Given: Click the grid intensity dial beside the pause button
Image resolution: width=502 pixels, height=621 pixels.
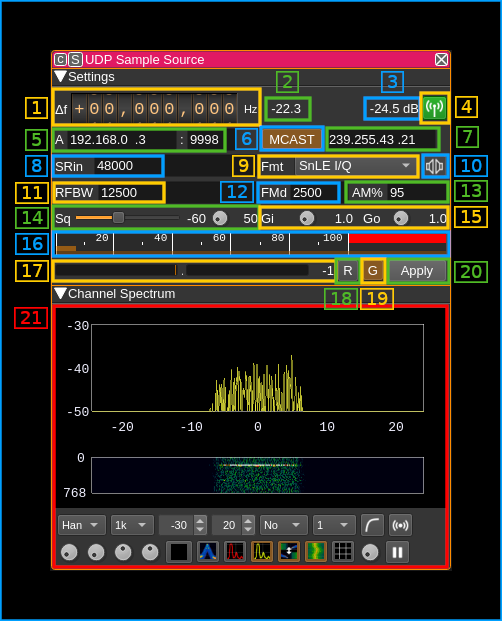Looking at the screenshot, I should [370, 552].
